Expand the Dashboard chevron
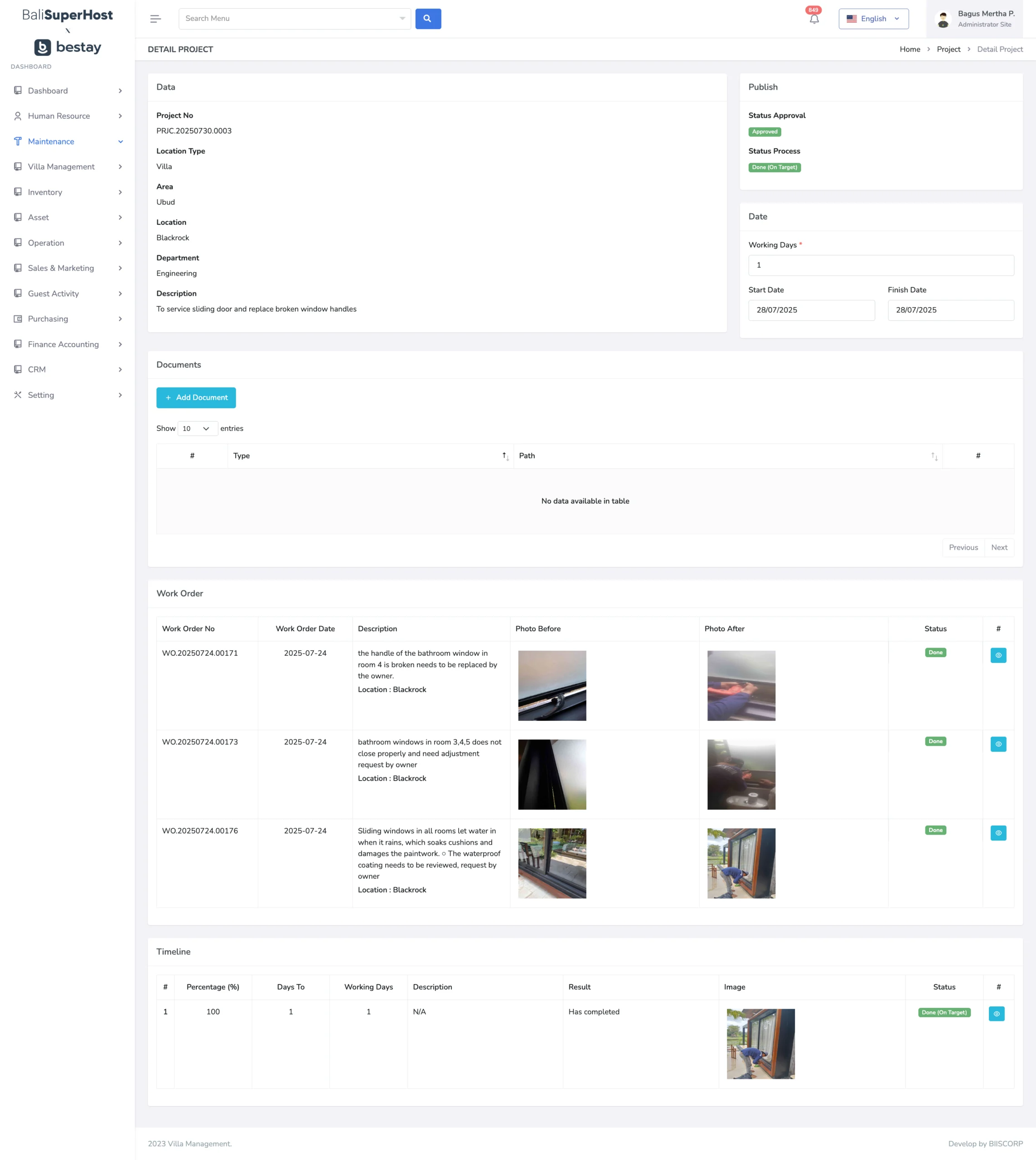1036x1160 pixels. click(120, 91)
